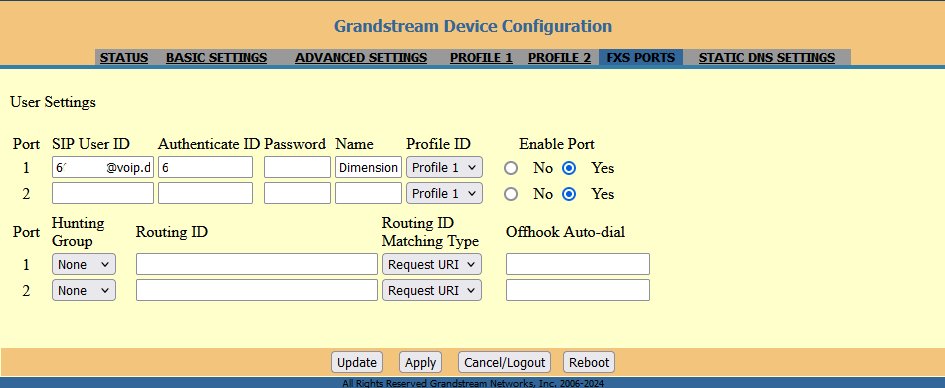Click Cancel/Logout button
The image size is (945, 388).
tap(504, 362)
